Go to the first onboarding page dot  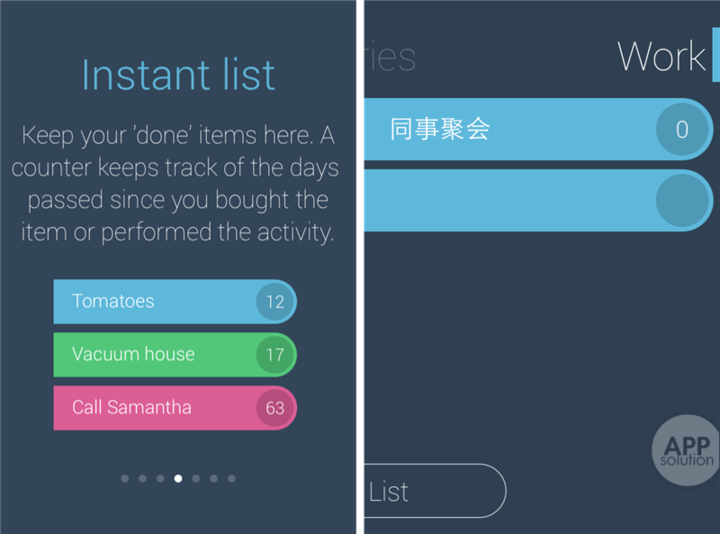click(x=125, y=479)
